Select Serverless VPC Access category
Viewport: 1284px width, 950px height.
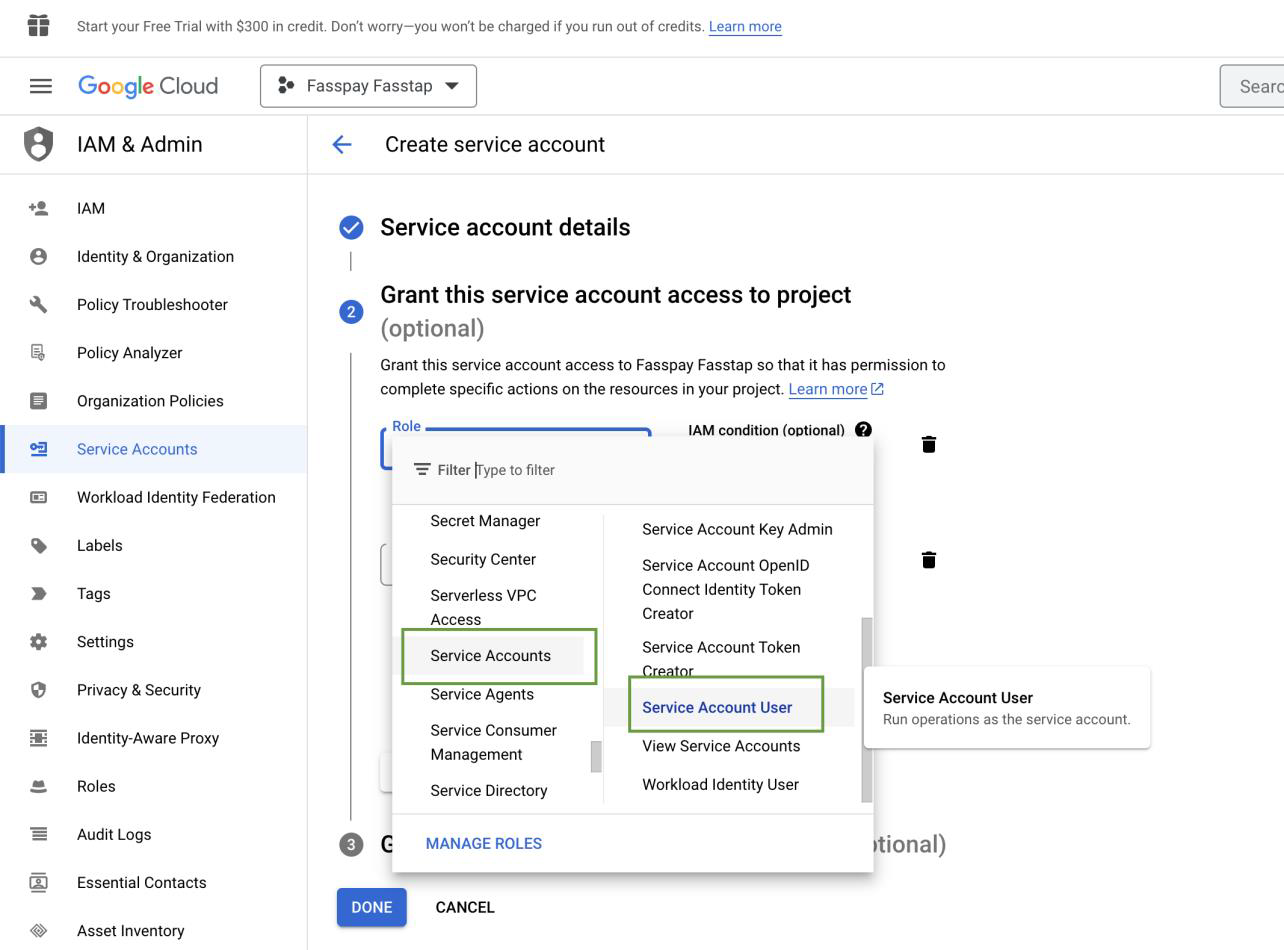[483, 607]
